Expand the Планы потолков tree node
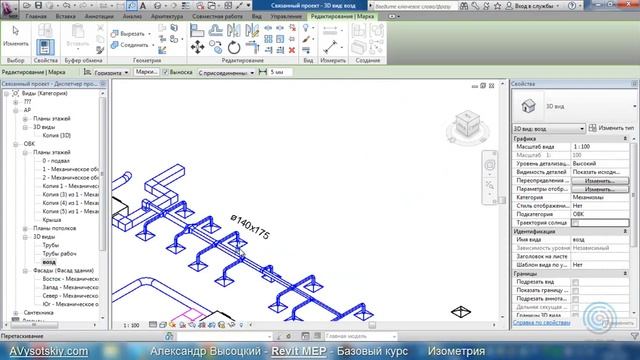This screenshot has width=640, height=360. (x=25, y=229)
